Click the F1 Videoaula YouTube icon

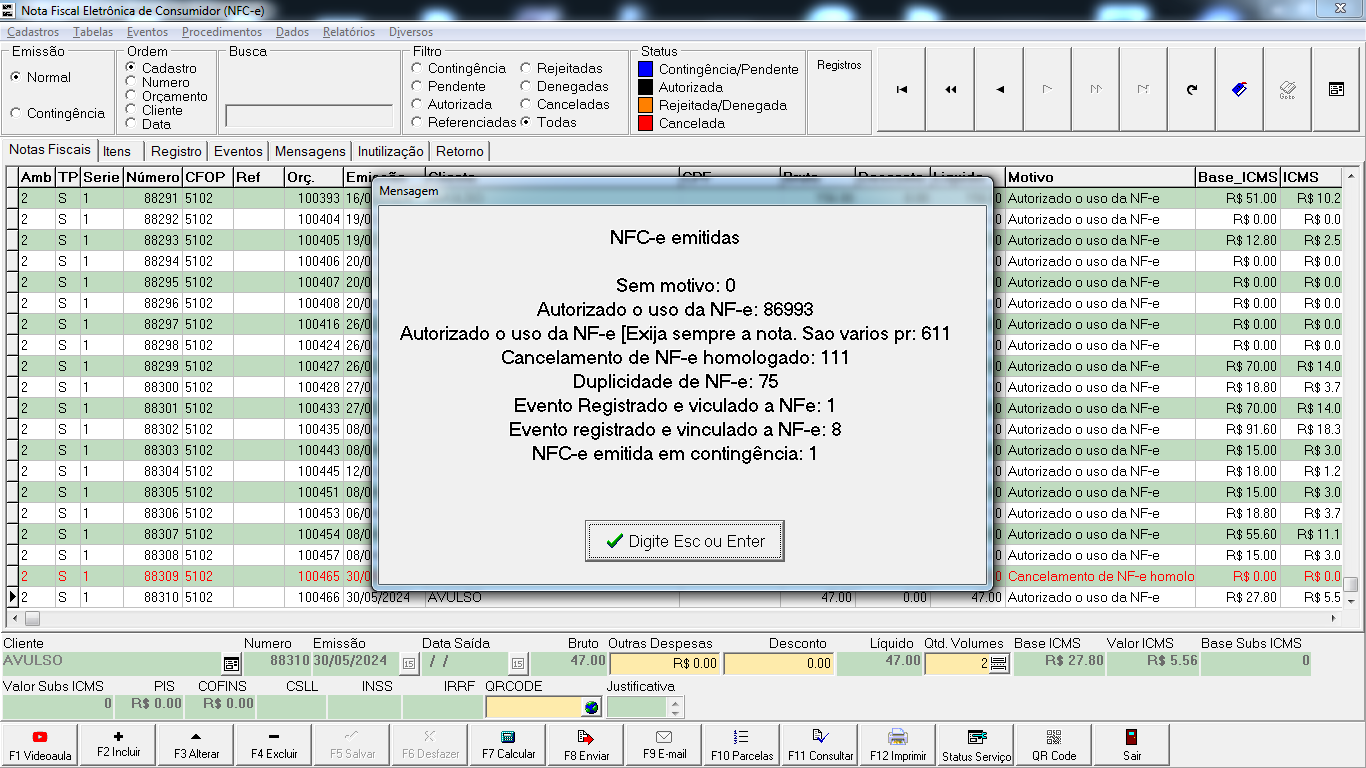40,738
